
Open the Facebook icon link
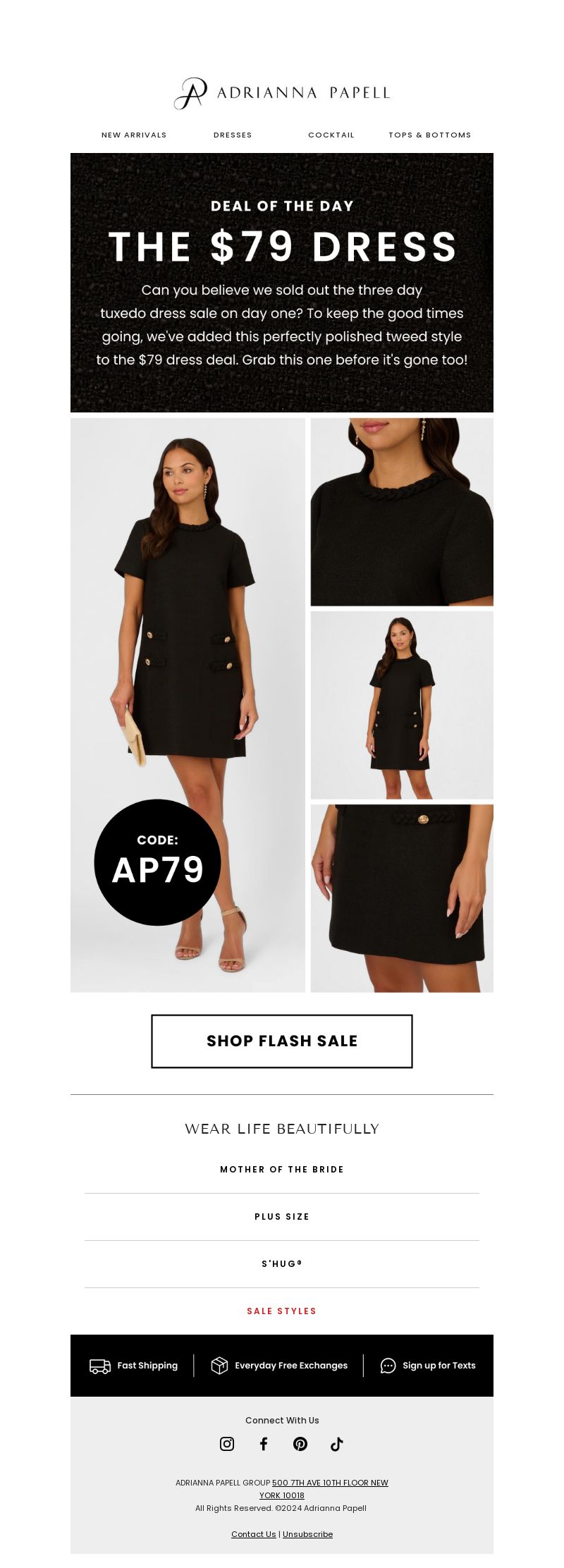click(x=264, y=1444)
